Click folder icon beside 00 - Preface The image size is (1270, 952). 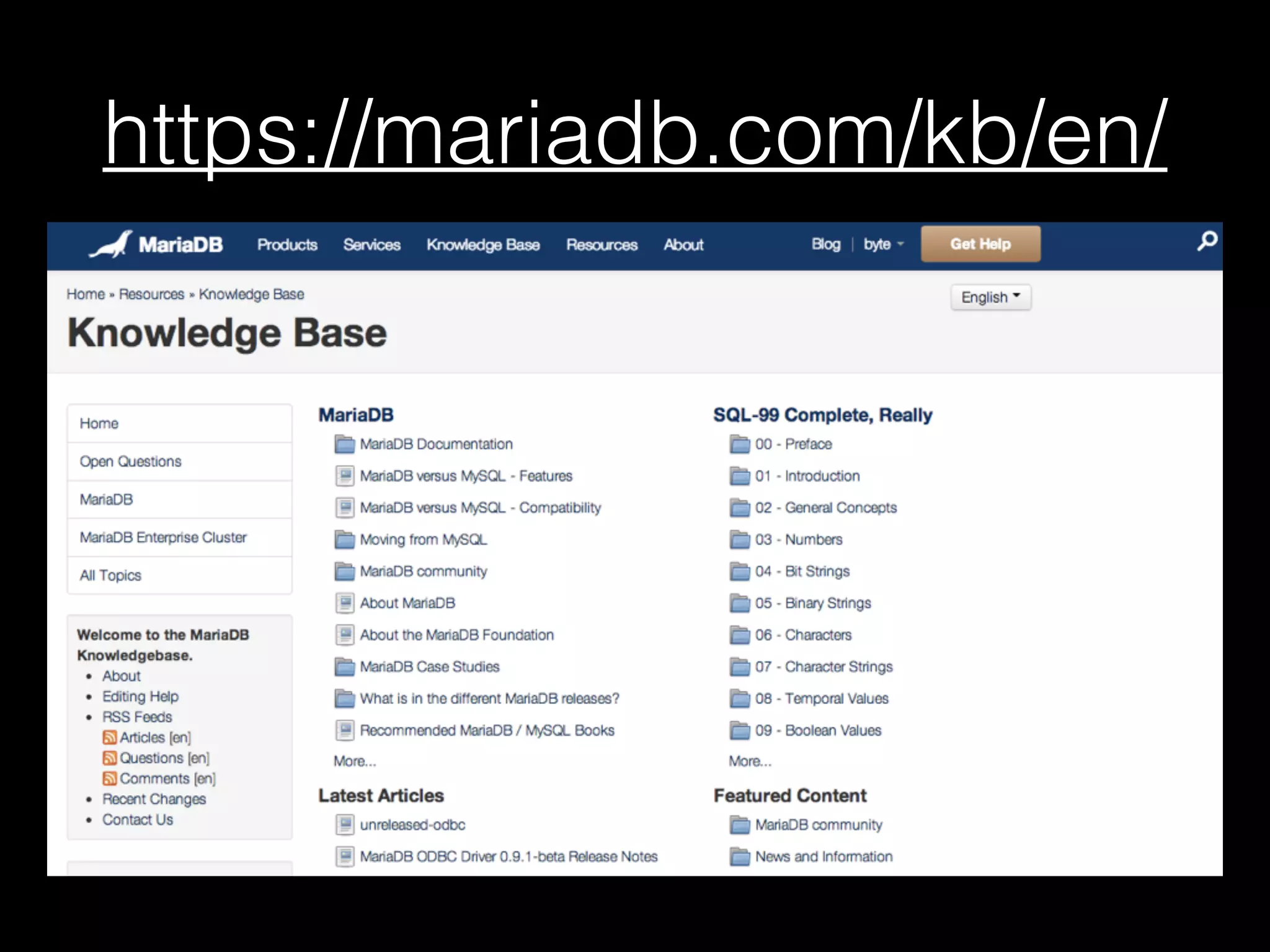tap(740, 444)
